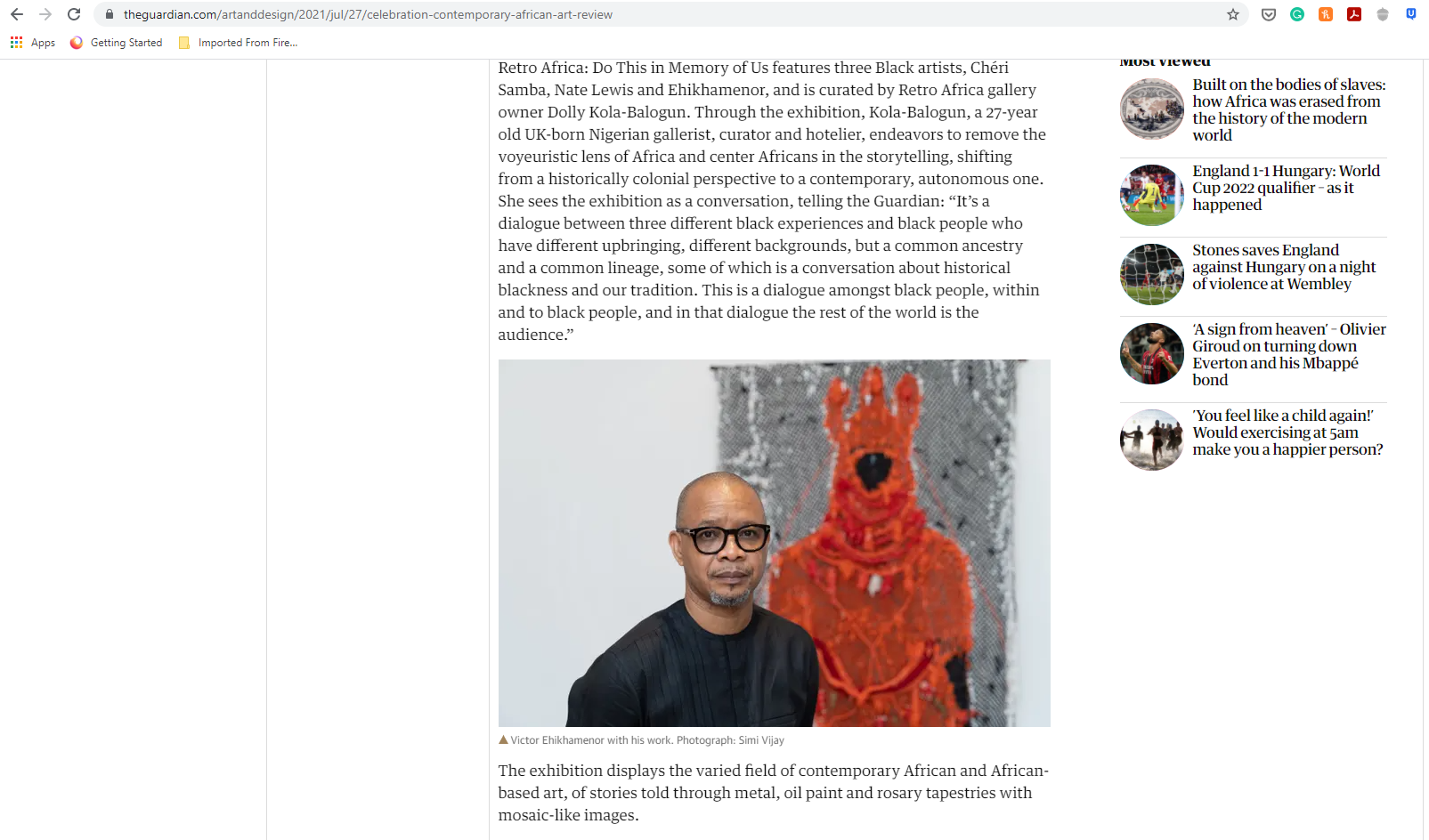The height and width of the screenshot is (840, 1429).
Task: Click the Olivier Giroud article thumbnail
Action: click(1151, 353)
